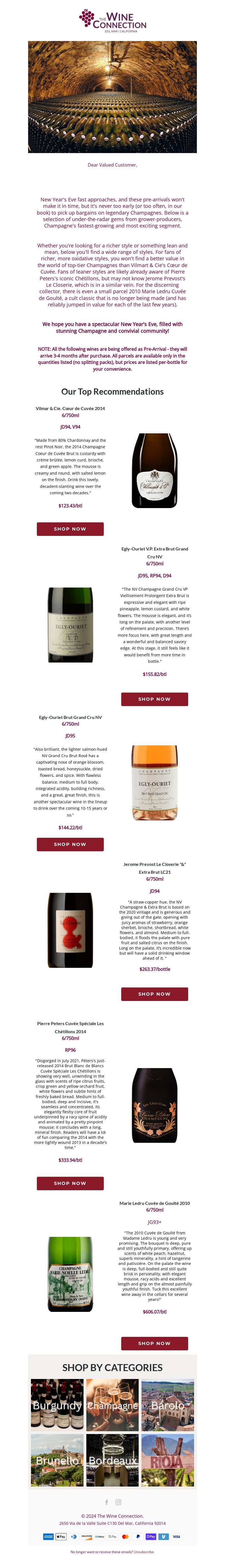225x1568 pixels.
Task: Click Shop Now under Egly-Ouriet V.P. Extra Brut
Action: [x=154, y=699]
